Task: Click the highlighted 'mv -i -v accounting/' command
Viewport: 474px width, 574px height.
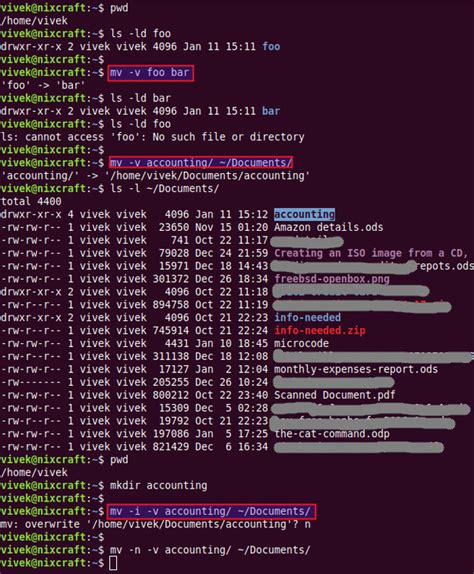Action: (x=212, y=511)
